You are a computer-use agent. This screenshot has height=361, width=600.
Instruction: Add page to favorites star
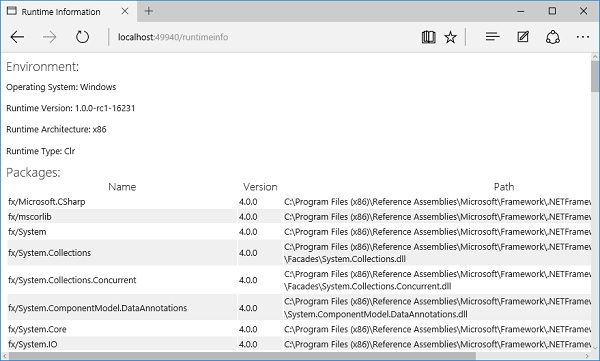450,37
